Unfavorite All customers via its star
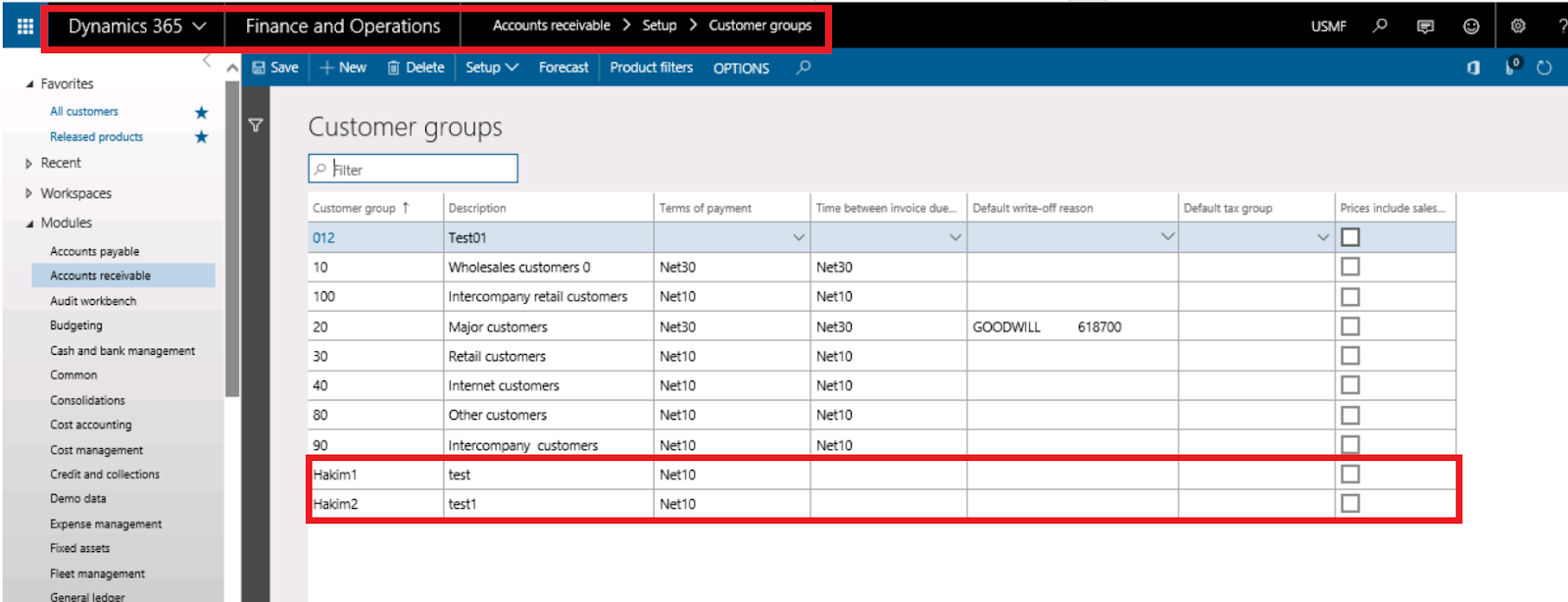 [201, 112]
